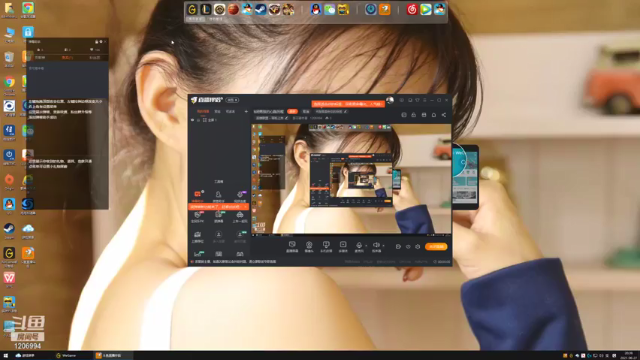Select Origin desktop shortcut
640x360 pixels.
(x=9, y=180)
